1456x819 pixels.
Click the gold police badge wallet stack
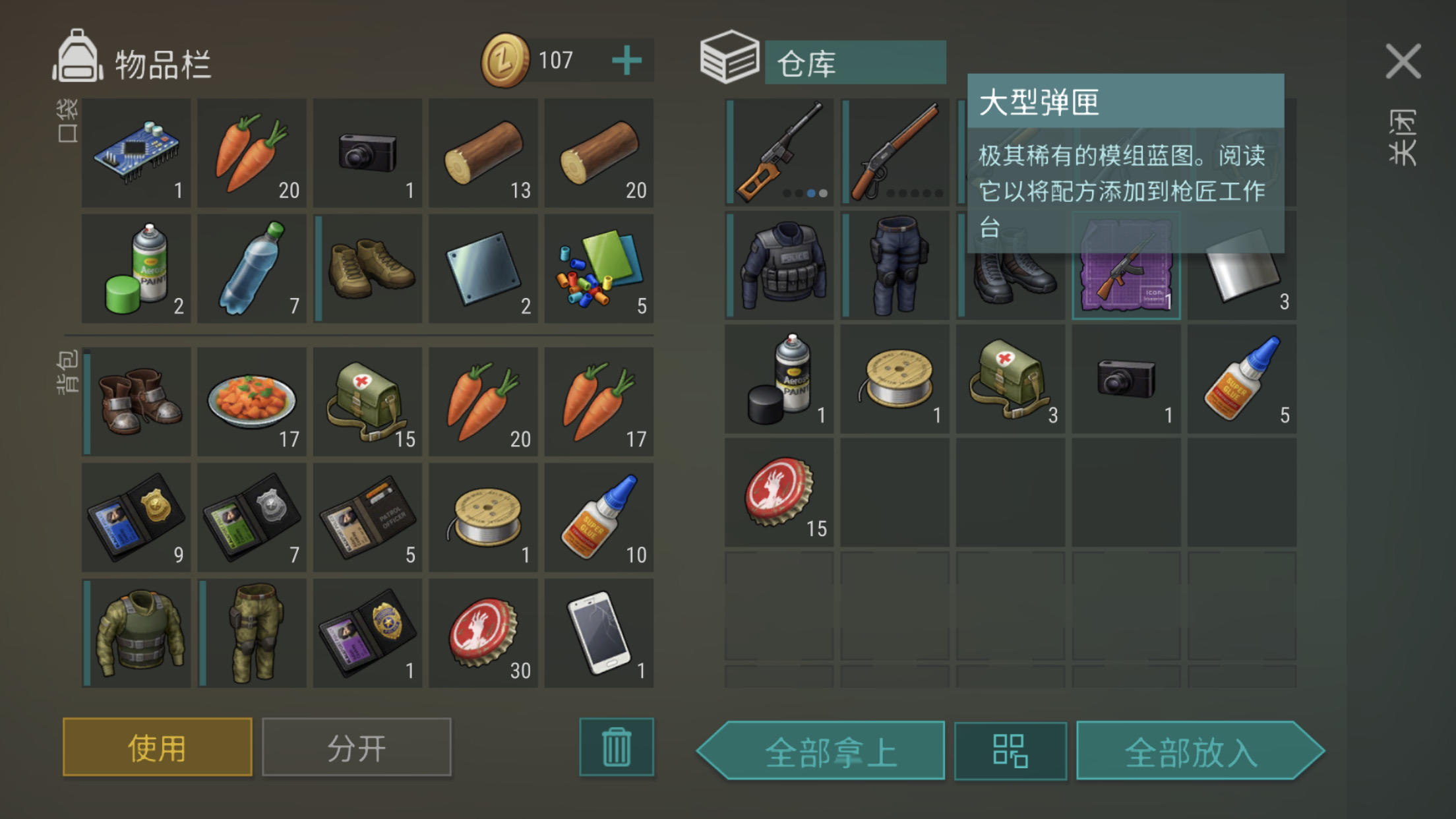click(136, 518)
